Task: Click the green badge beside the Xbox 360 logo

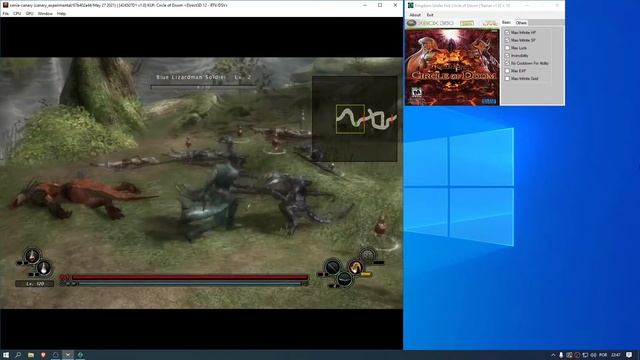Action: [467, 23]
